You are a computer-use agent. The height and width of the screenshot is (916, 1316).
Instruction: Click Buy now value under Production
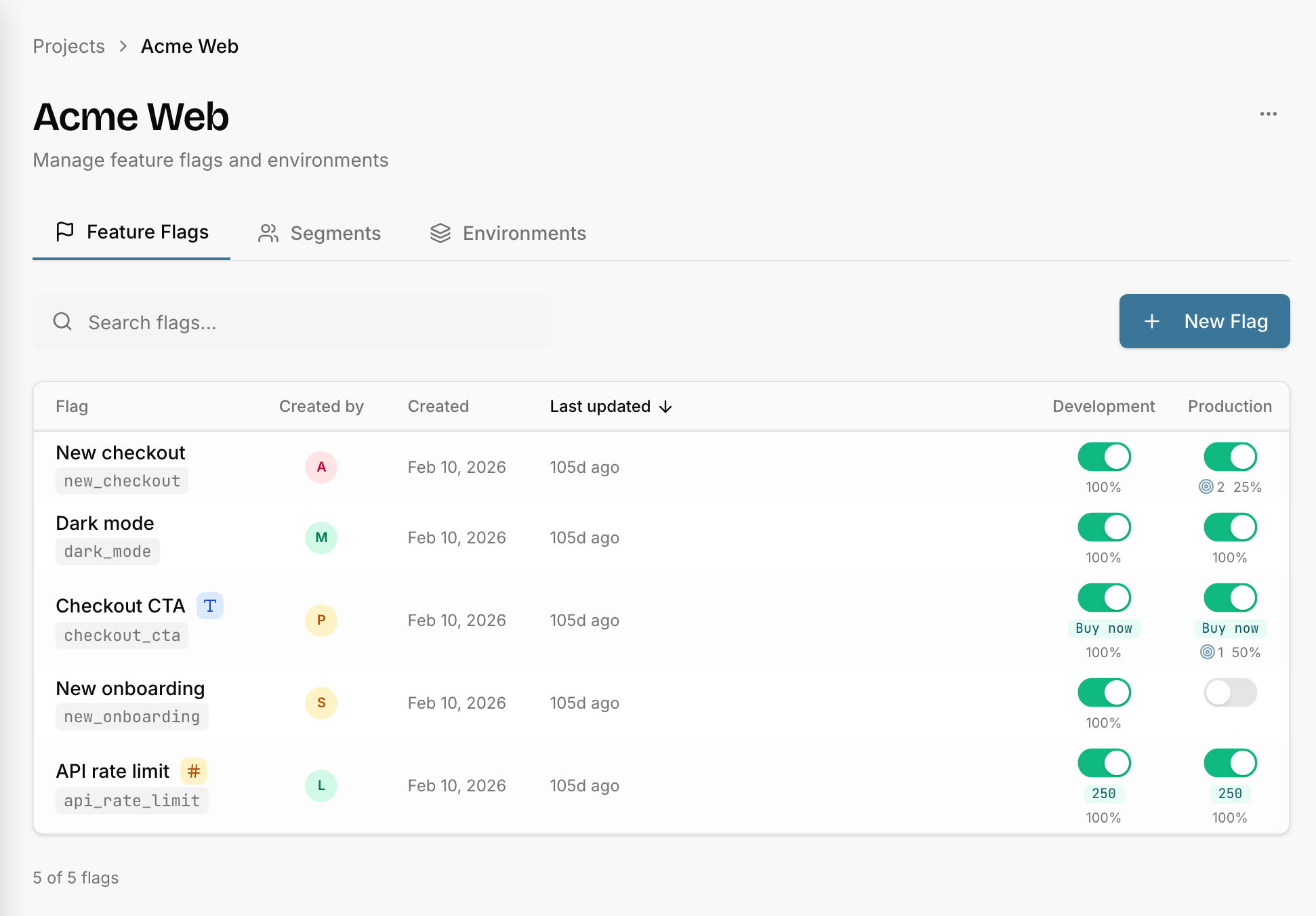point(1230,628)
